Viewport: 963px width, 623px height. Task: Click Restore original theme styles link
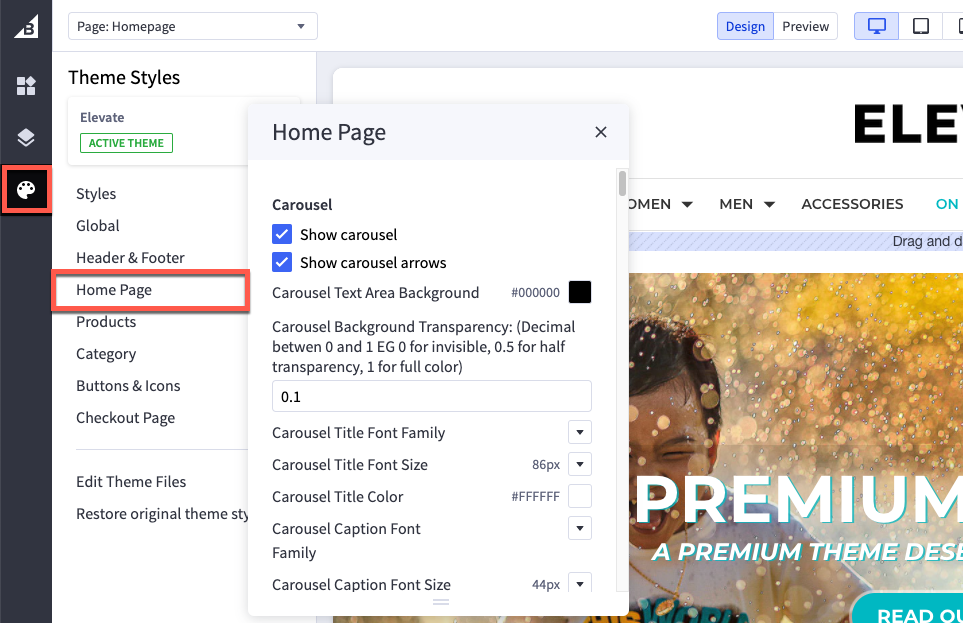coord(162,514)
